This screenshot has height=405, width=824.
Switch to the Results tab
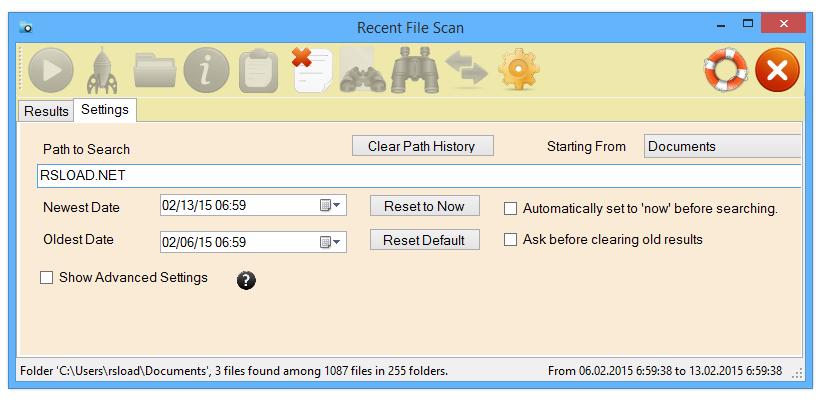tap(46, 111)
